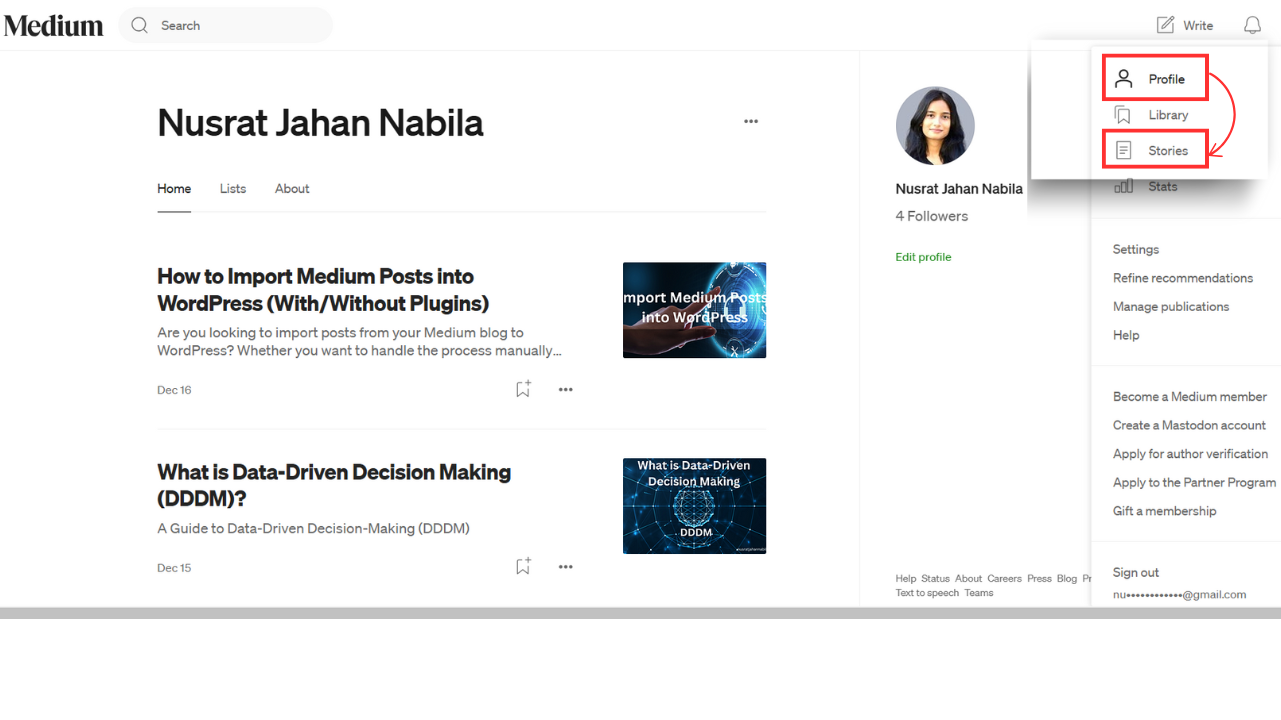Select Stories in the user menu
Viewport: 1281px width, 720px height.
(x=1167, y=150)
